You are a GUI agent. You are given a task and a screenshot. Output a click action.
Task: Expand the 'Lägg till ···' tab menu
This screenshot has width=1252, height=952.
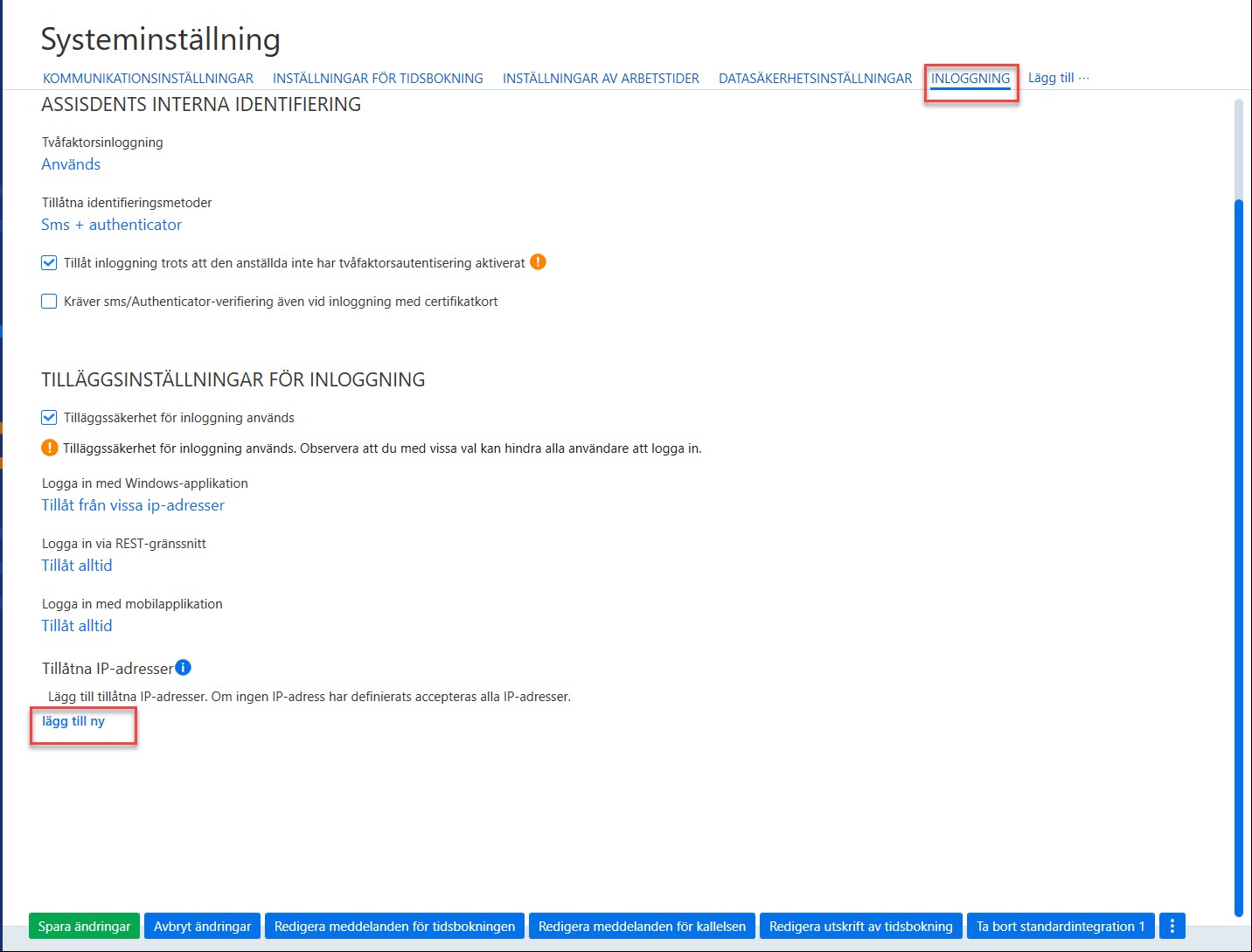pyautogui.click(x=1059, y=78)
